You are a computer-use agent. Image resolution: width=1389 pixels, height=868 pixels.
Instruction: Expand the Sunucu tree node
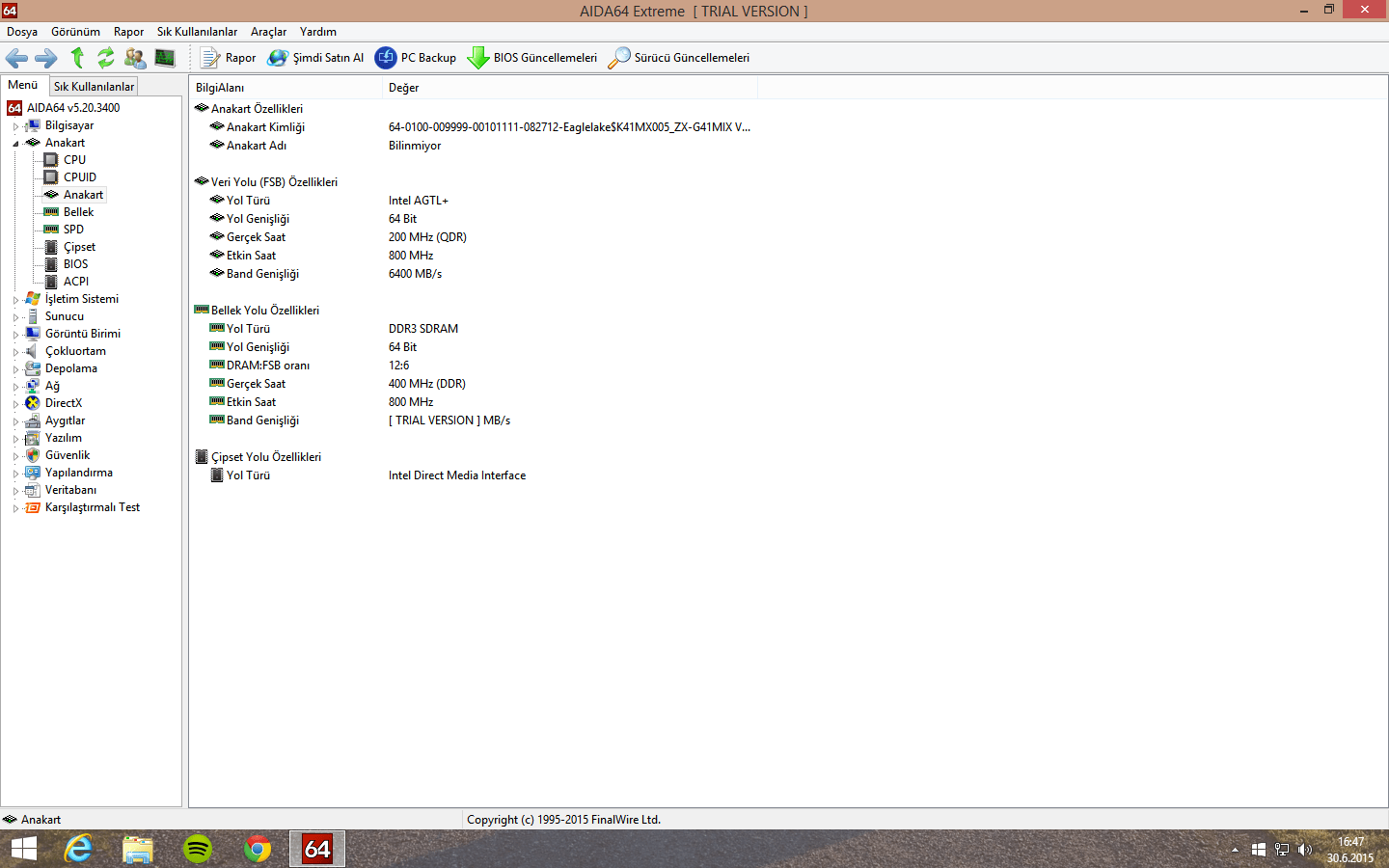click(15, 317)
